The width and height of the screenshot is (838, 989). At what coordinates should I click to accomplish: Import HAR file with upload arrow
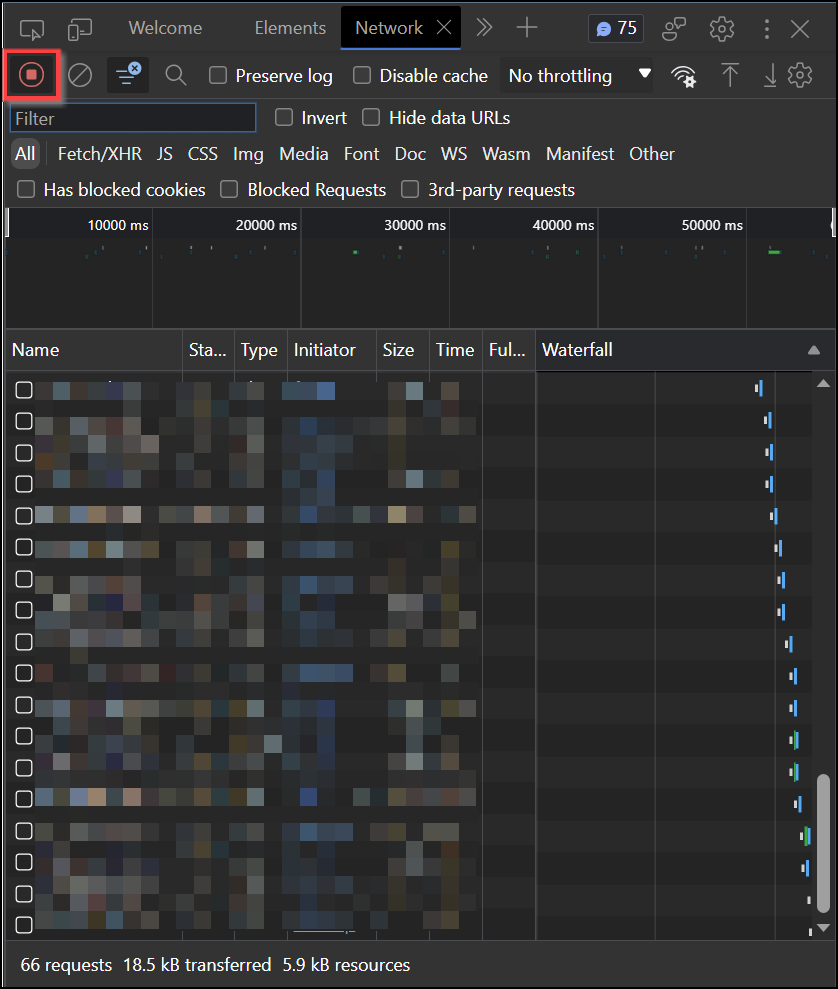click(x=730, y=75)
